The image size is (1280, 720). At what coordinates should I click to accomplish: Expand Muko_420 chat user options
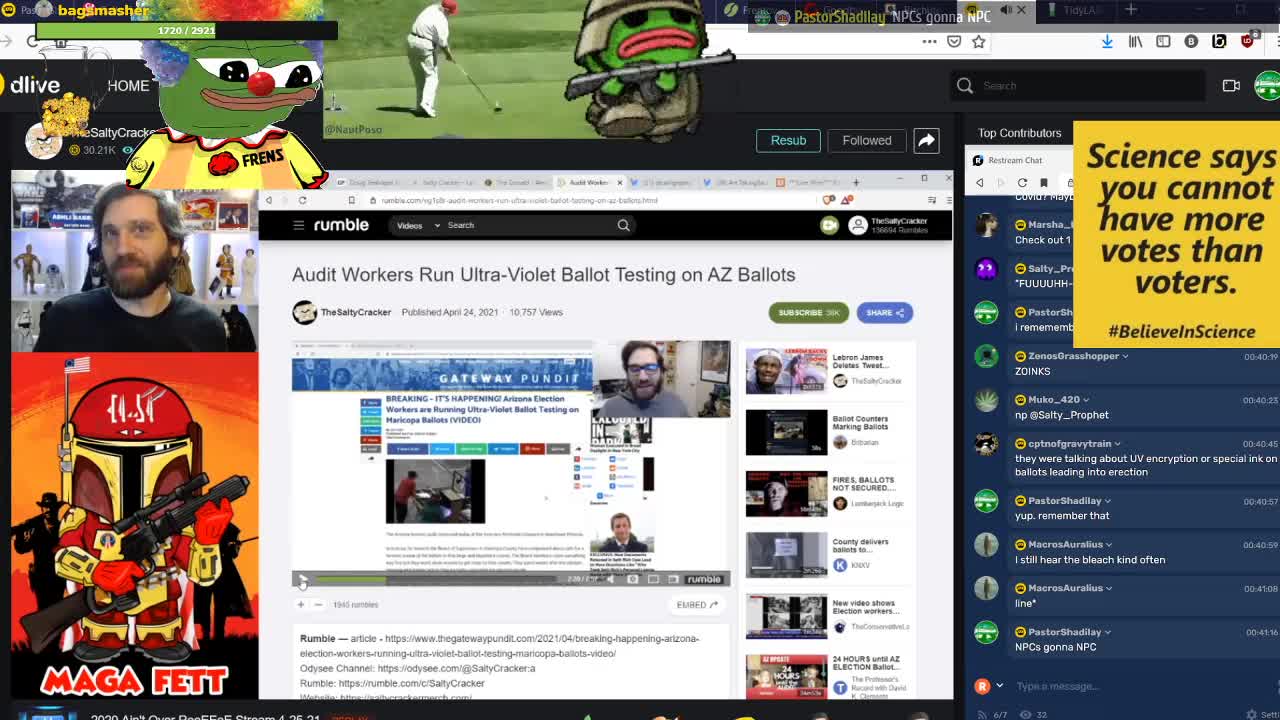point(1086,400)
